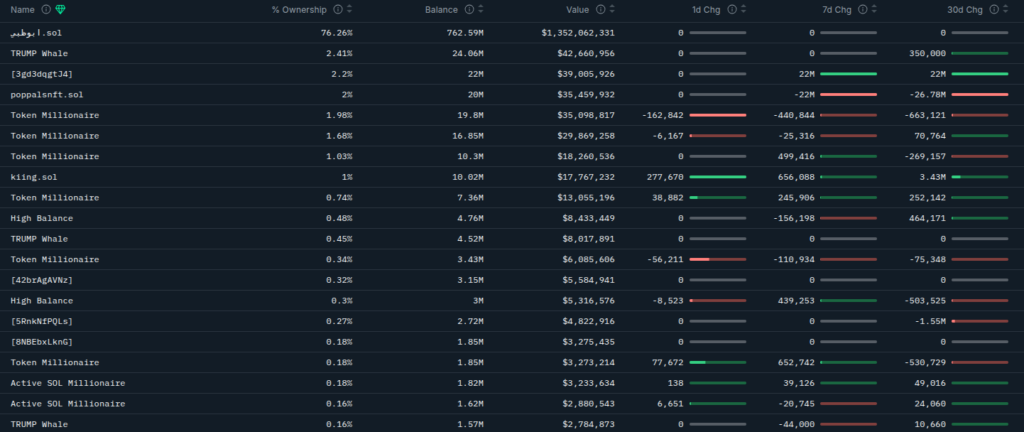Click the 30d Chg info icon
The width and height of the screenshot is (1024, 432).
tap(993, 10)
